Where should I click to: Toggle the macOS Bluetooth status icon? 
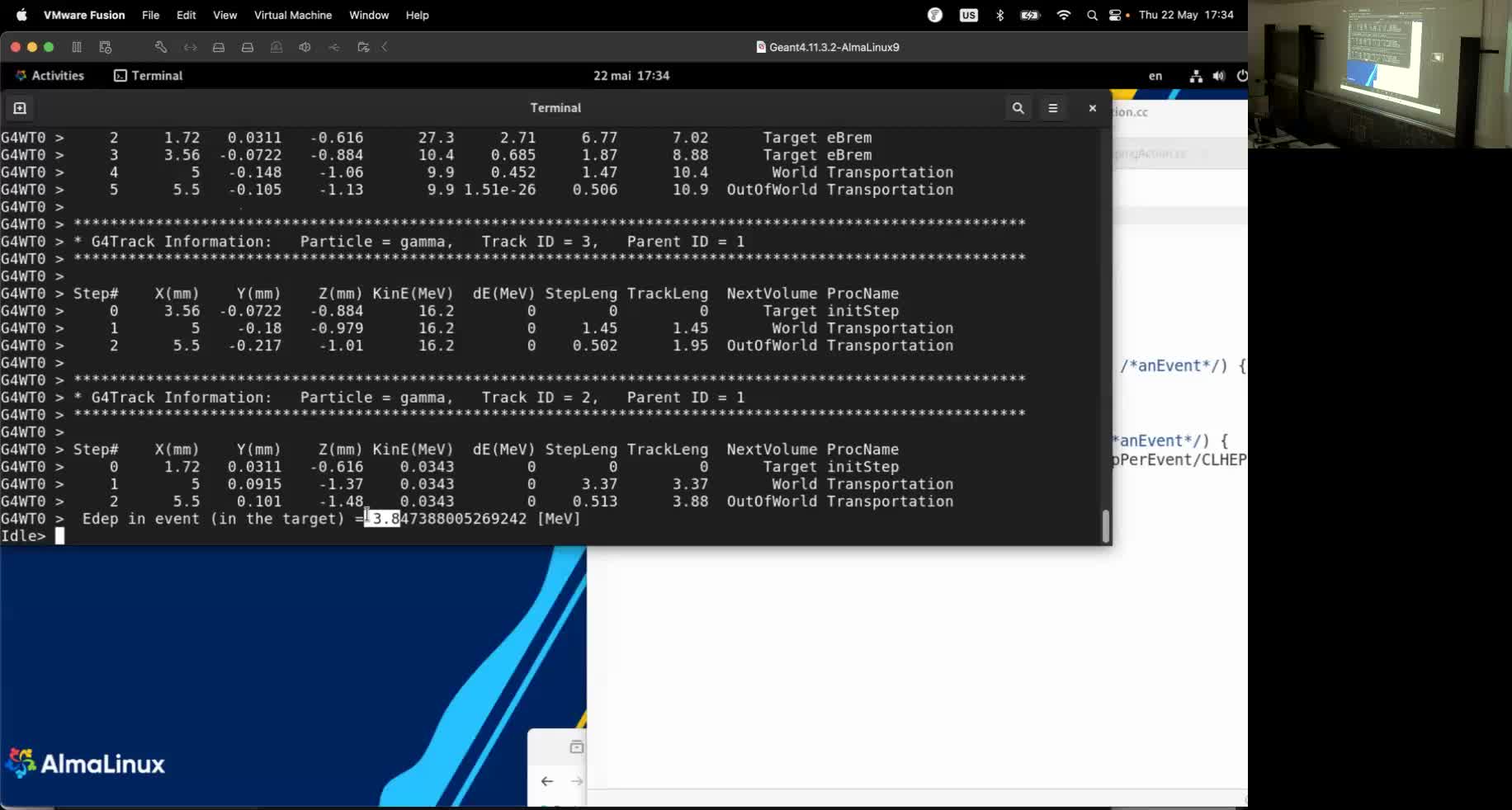click(x=999, y=15)
